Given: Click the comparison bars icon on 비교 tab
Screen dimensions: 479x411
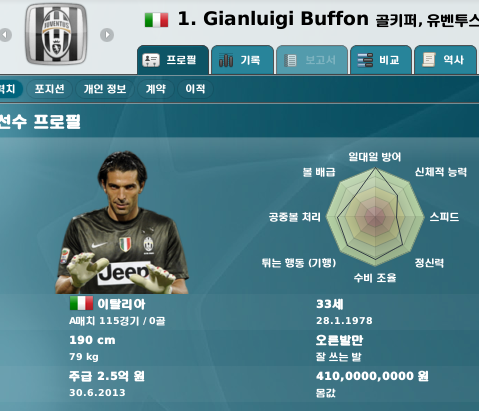Looking at the screenshot, I should point(365,60).
